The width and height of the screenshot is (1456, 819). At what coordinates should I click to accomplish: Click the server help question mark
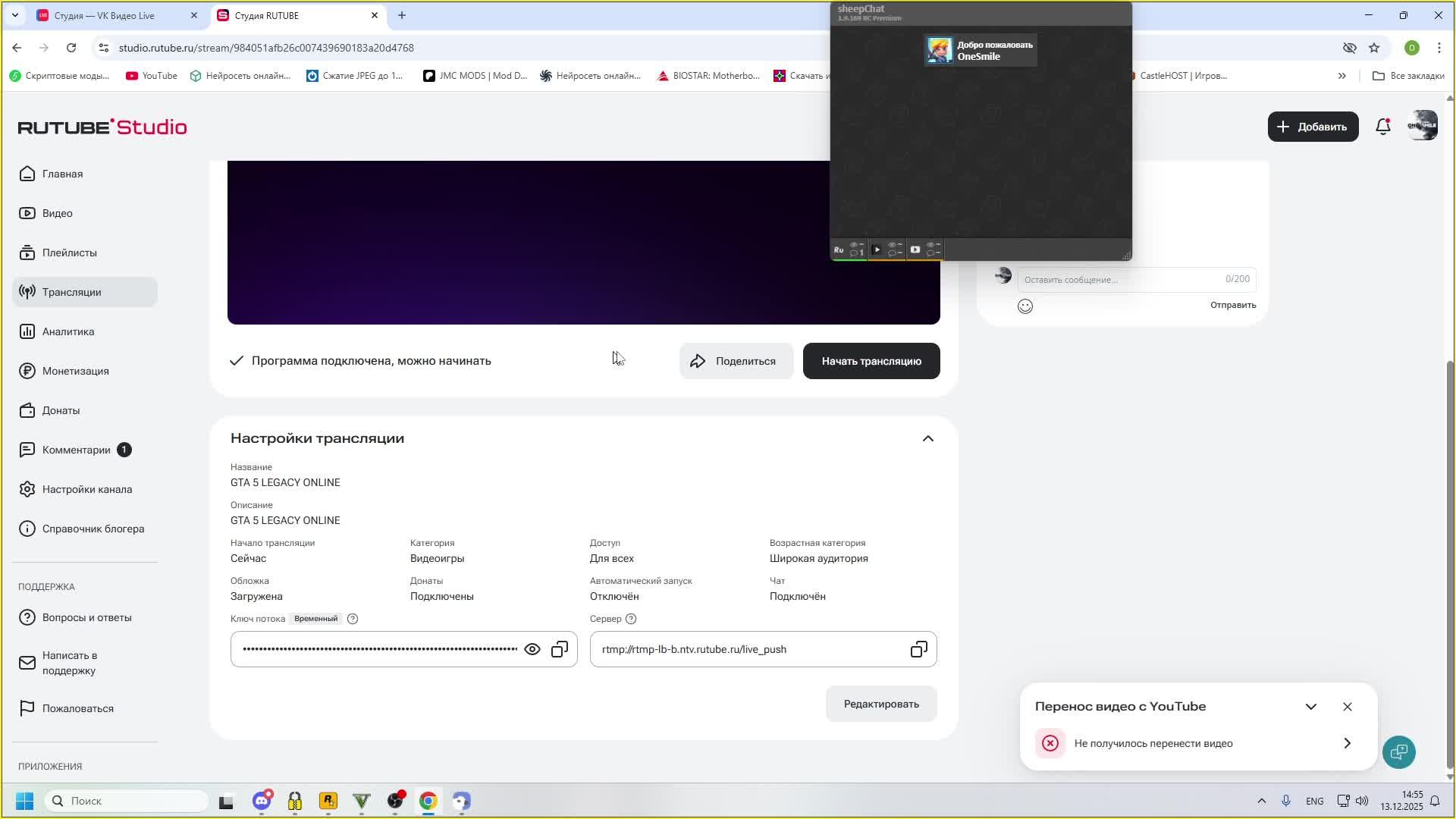[631, 619]
